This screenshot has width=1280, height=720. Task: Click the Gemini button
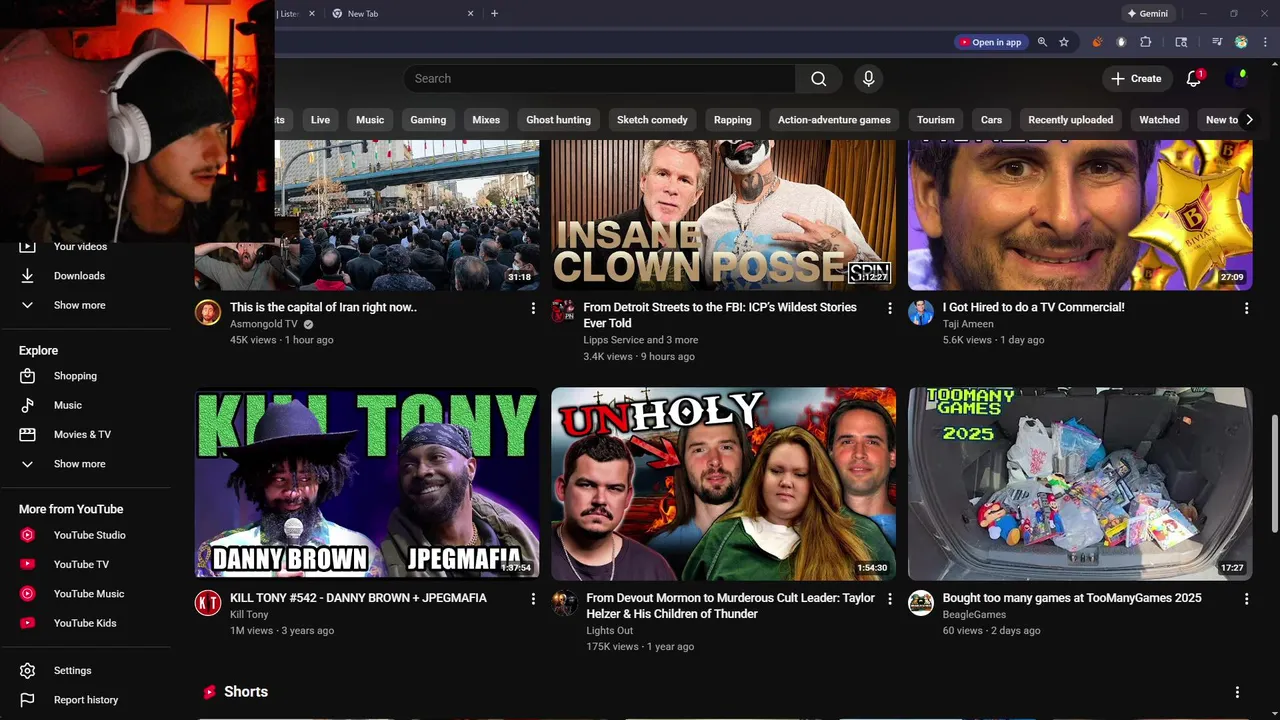coord(1147,14)
